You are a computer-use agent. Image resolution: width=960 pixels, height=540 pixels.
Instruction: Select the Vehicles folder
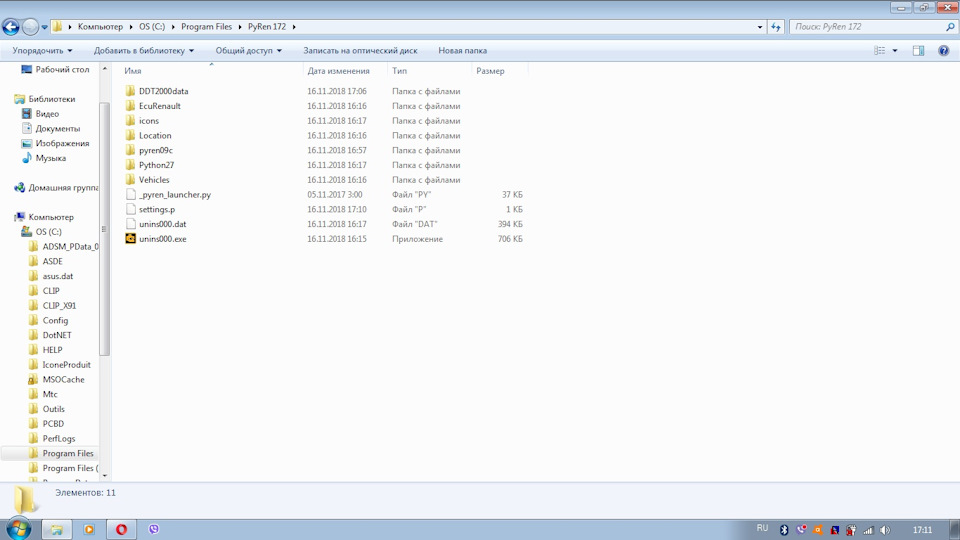pyautogui.click(x=154, y=180)
